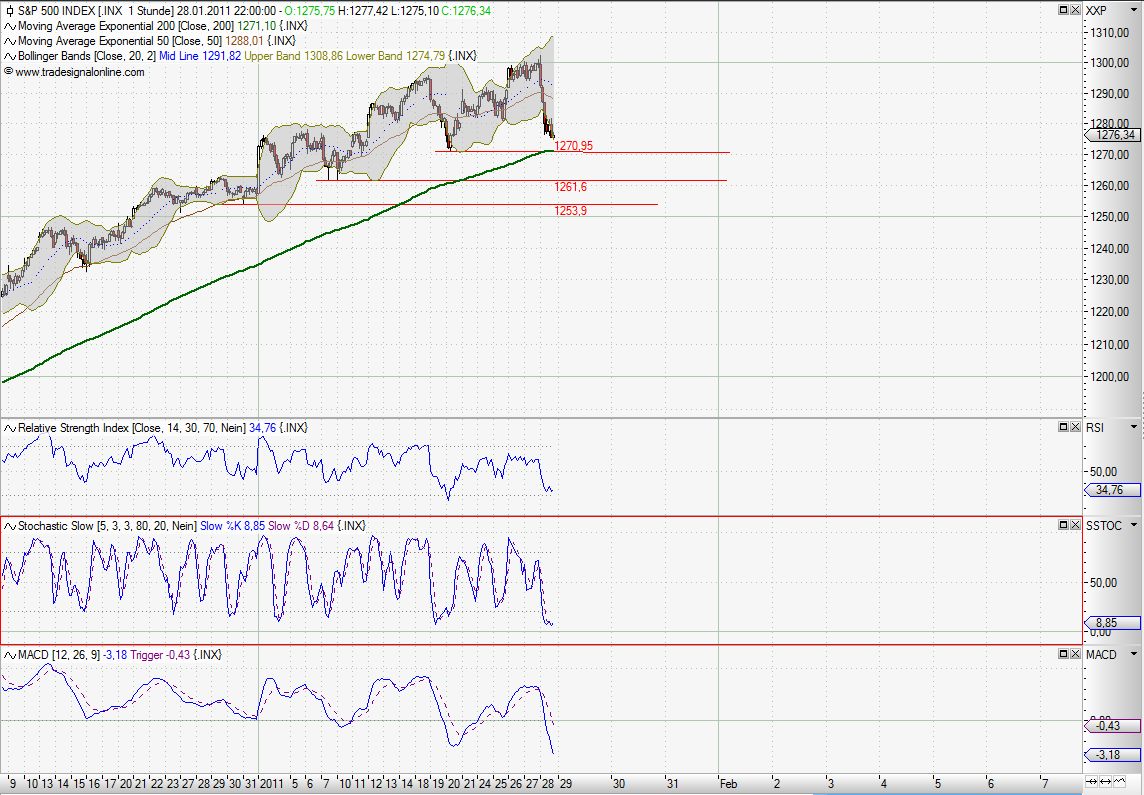This screenshot has width=1144, height=795.
Task: Open the MACD dropdown on the indicator axis
Action: coord(1133,654)
